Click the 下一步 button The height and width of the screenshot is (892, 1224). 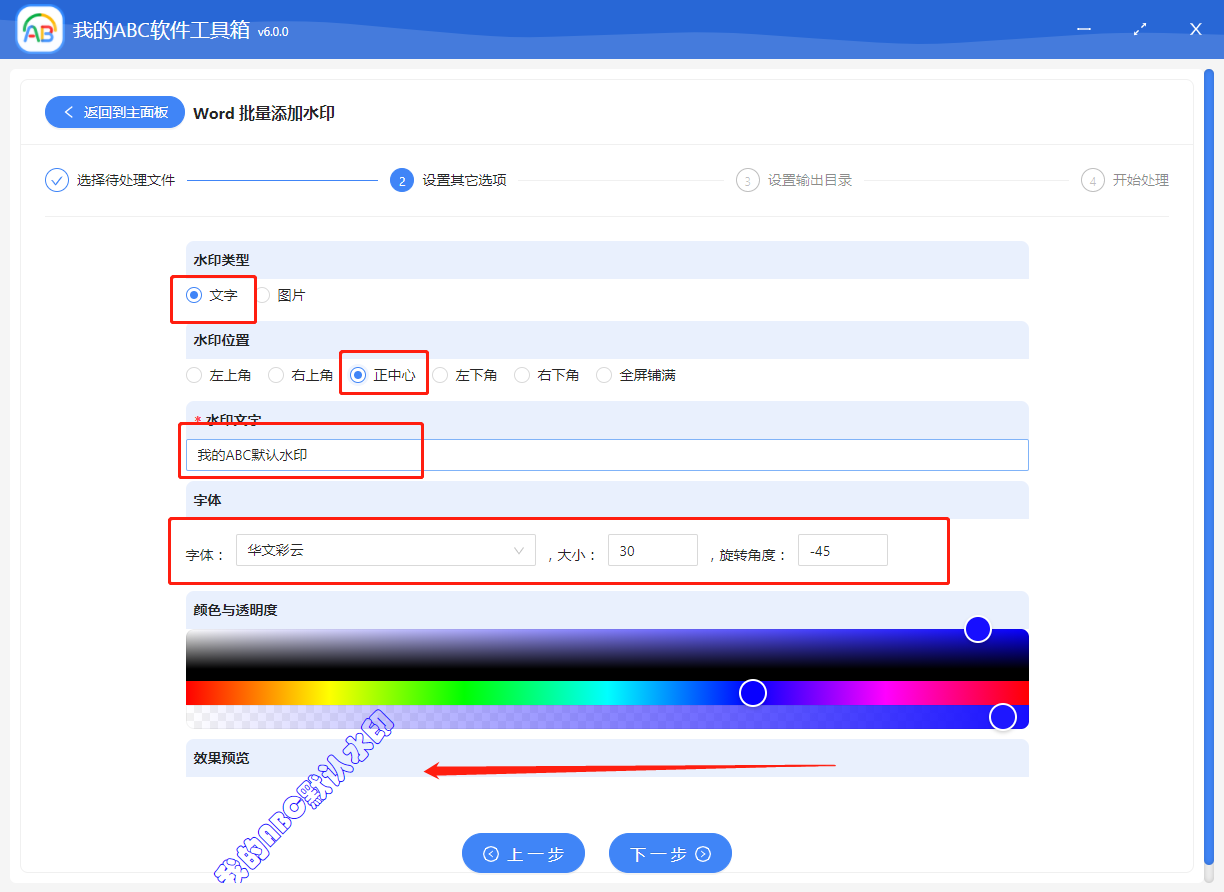[x=670, y=853]
